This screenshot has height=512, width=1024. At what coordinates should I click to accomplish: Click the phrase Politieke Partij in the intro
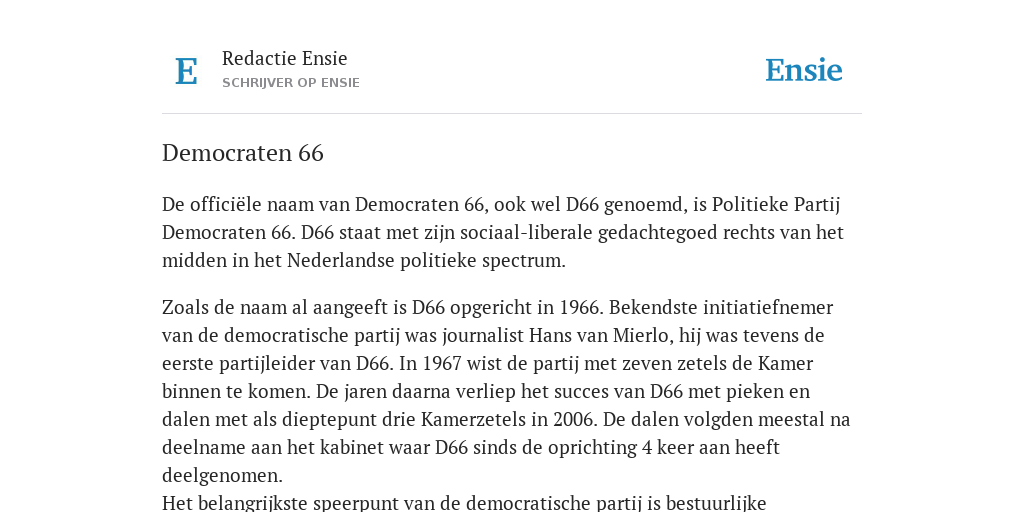[776, 204]
